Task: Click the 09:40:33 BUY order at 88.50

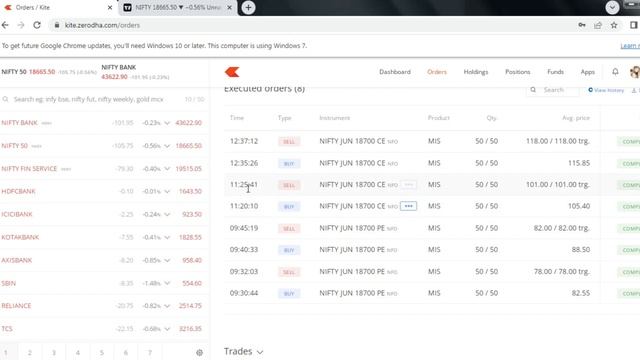Action: (x=432, y=250)
